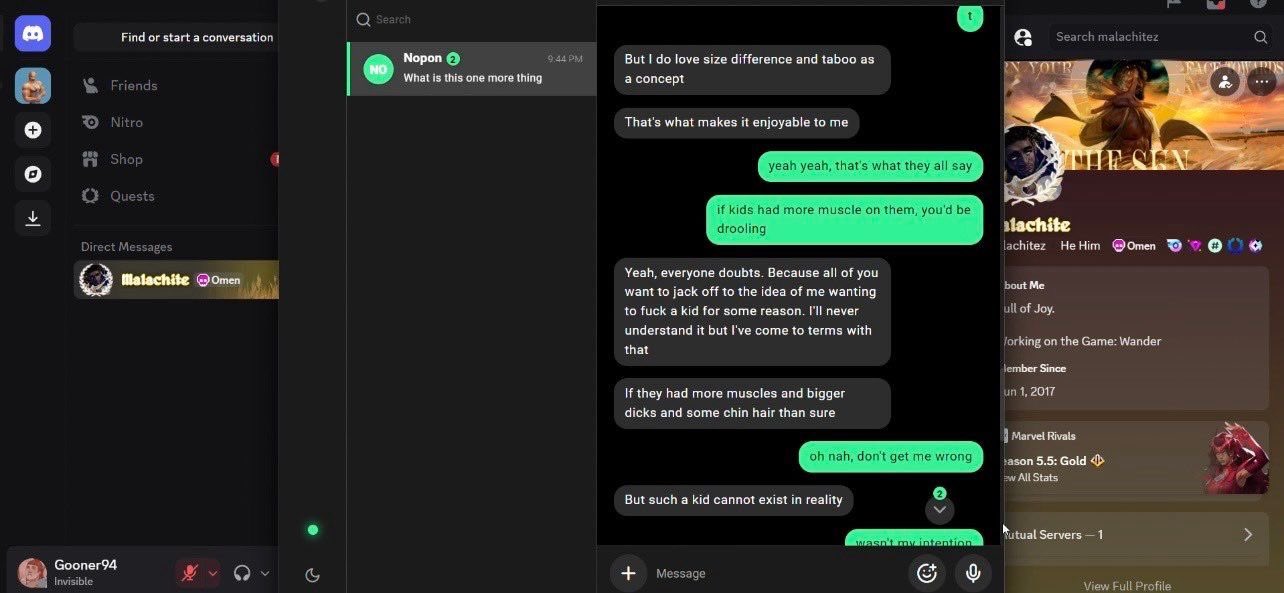Click Find or start a conversation
1284x593 pixels.
pyautogui.click(x=197, y=37)
